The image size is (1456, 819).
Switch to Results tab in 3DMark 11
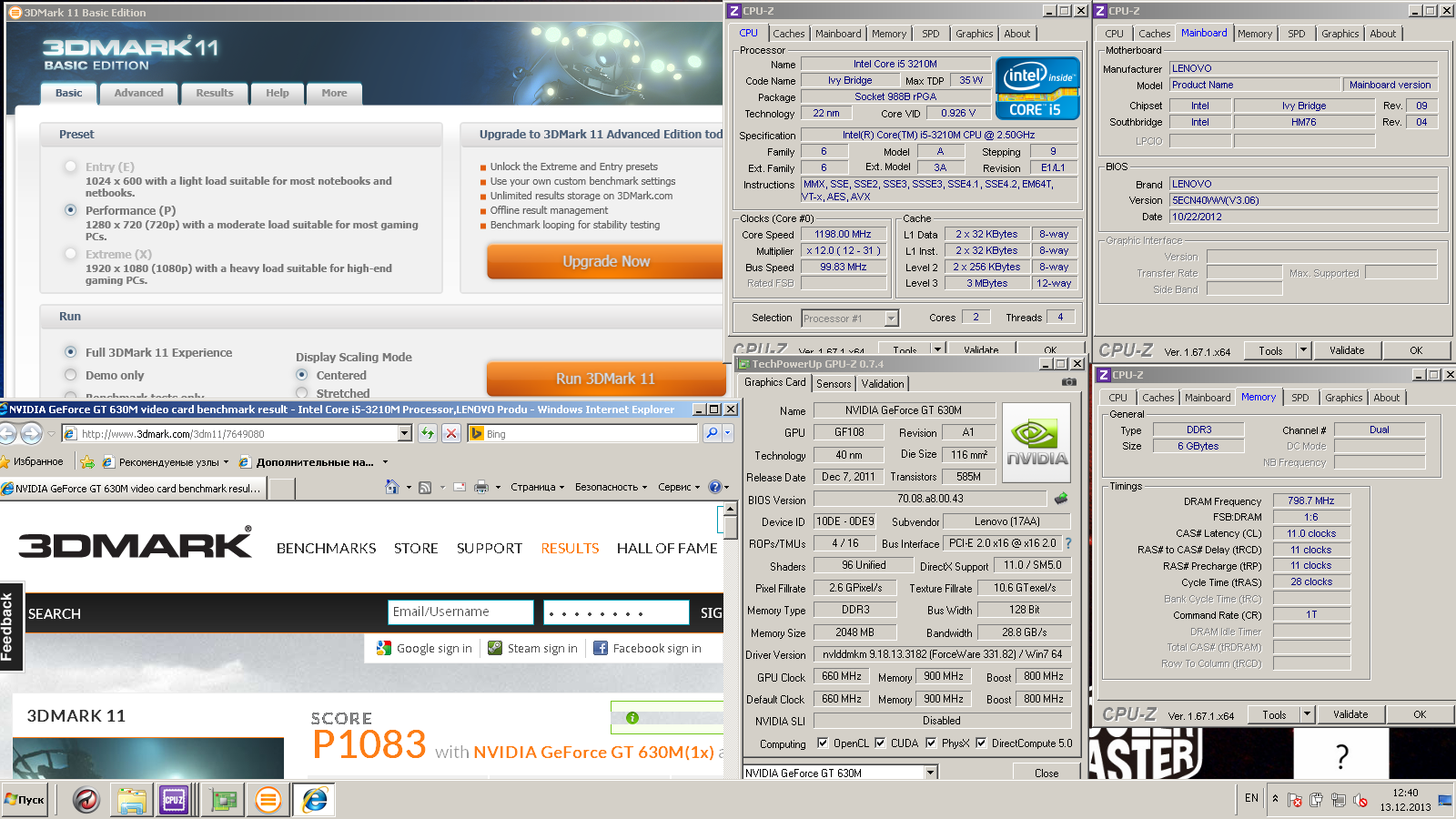[215, 93]
